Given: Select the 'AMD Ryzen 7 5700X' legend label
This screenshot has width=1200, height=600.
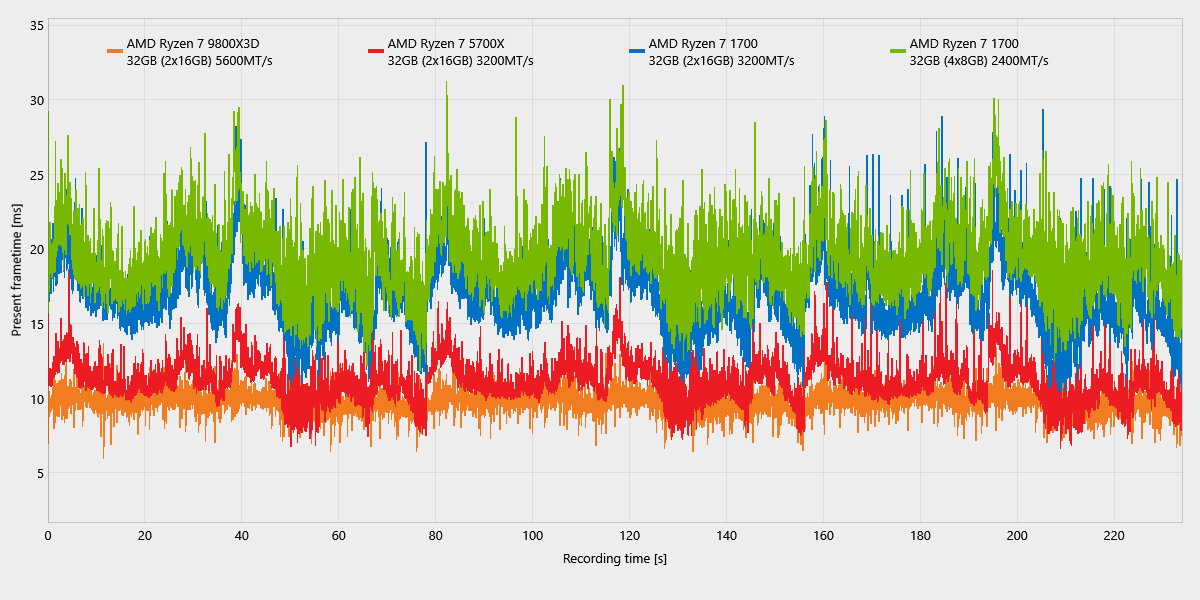Looking at the screenshot, I should 446,43.
